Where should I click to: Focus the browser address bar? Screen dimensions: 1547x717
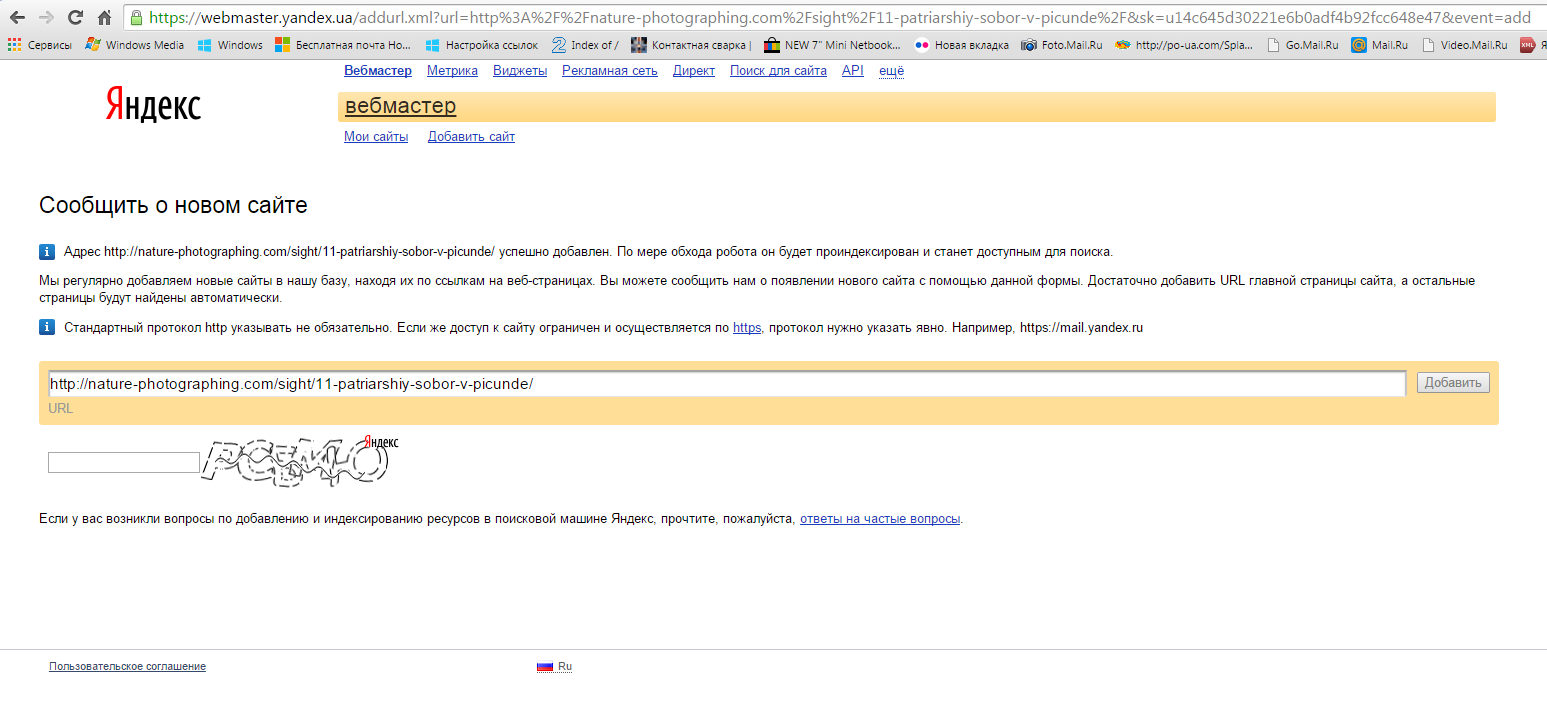coord(840,18)
